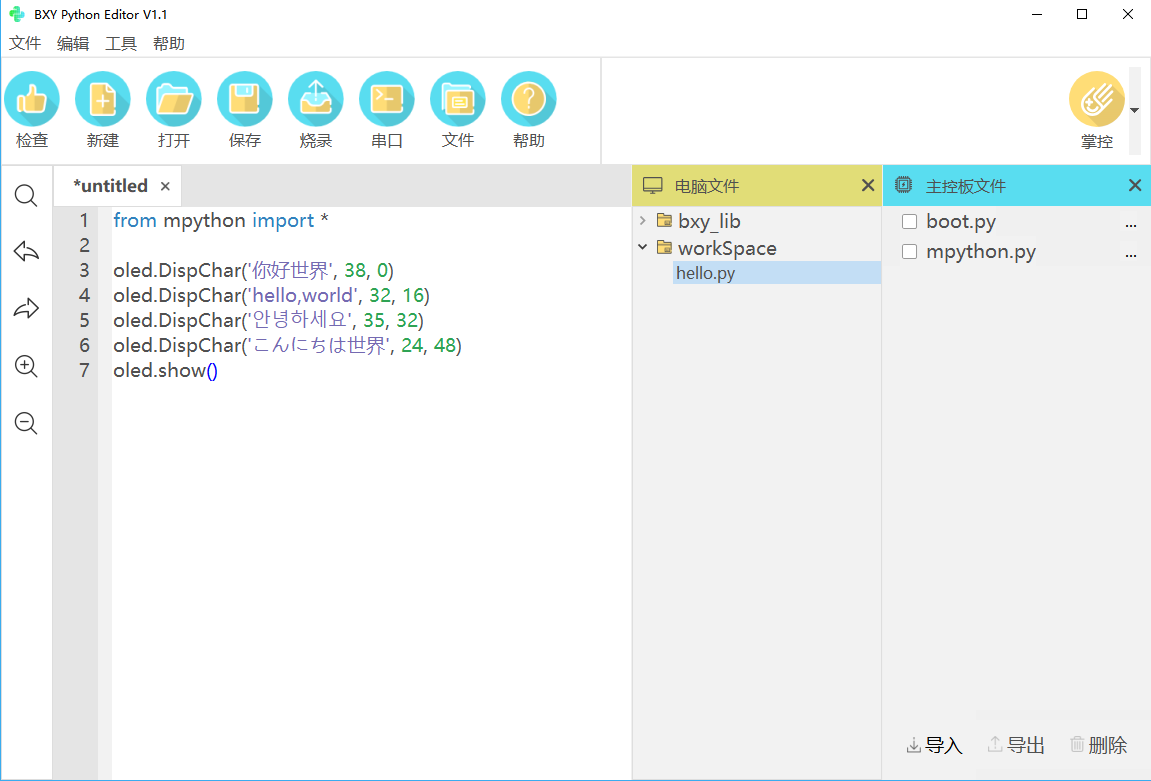1151x781 pixels.
Task: Click the 导入 import button
Action: pos(934,745)
